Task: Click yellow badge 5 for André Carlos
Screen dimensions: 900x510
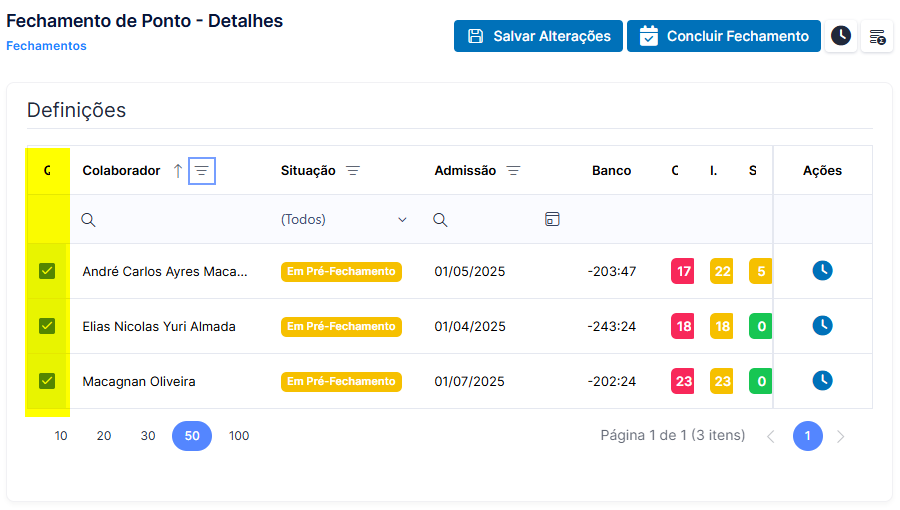Action: (x=761, y=271)
